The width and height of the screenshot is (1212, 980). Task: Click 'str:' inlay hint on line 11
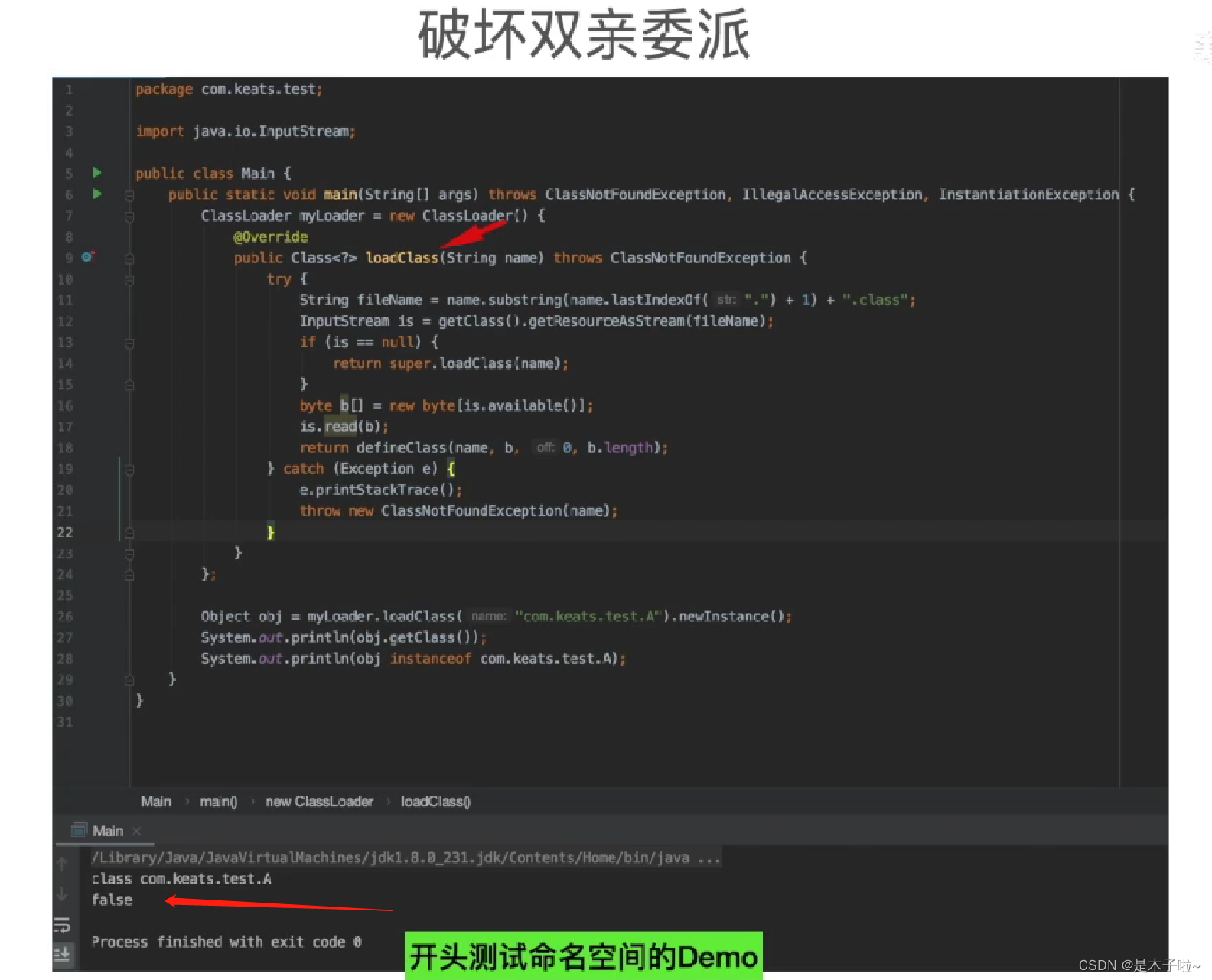pyautogui.click(x=726, y=300)
